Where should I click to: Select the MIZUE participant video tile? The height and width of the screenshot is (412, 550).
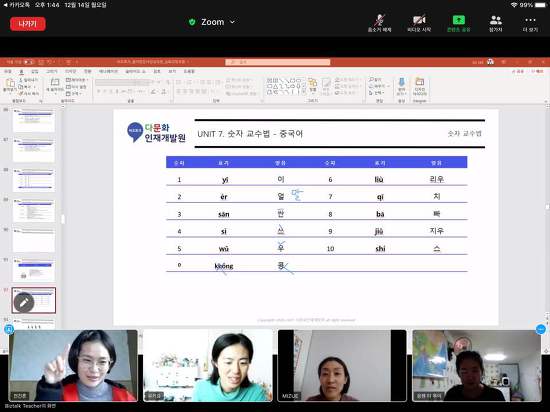[342, 365]
